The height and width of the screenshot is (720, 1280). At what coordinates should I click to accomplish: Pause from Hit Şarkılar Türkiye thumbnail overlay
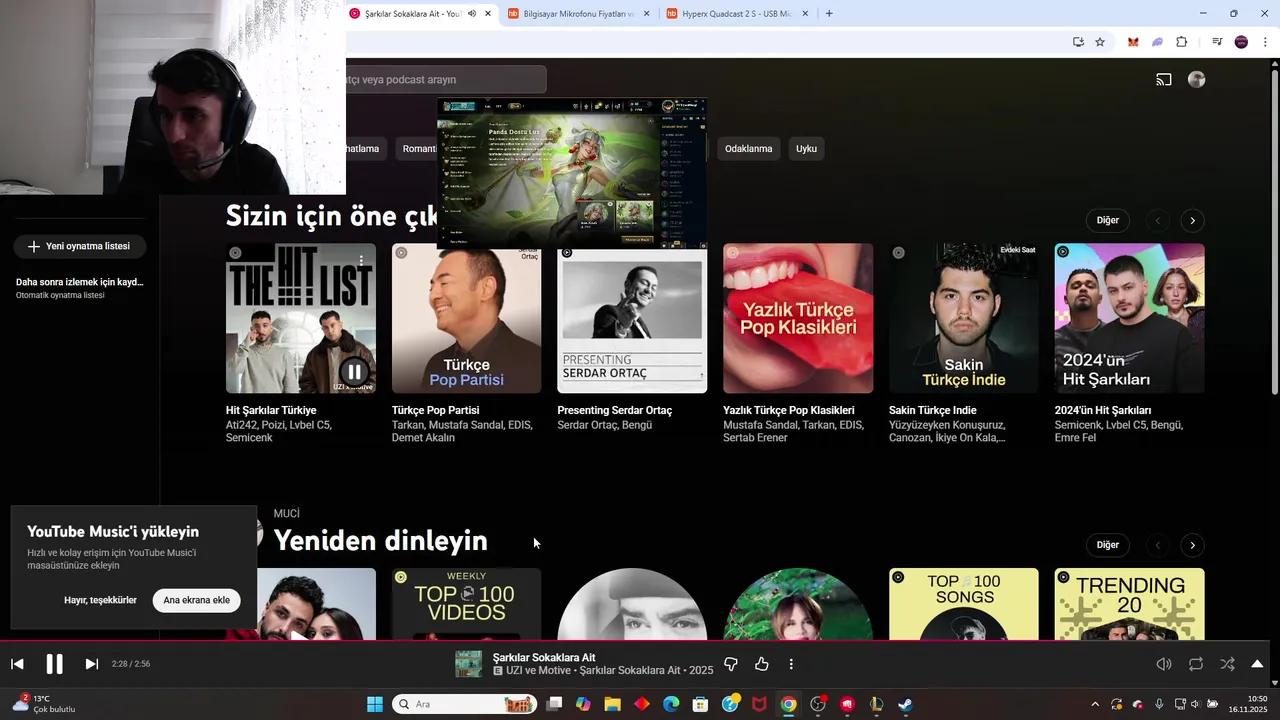click(354, 372)
